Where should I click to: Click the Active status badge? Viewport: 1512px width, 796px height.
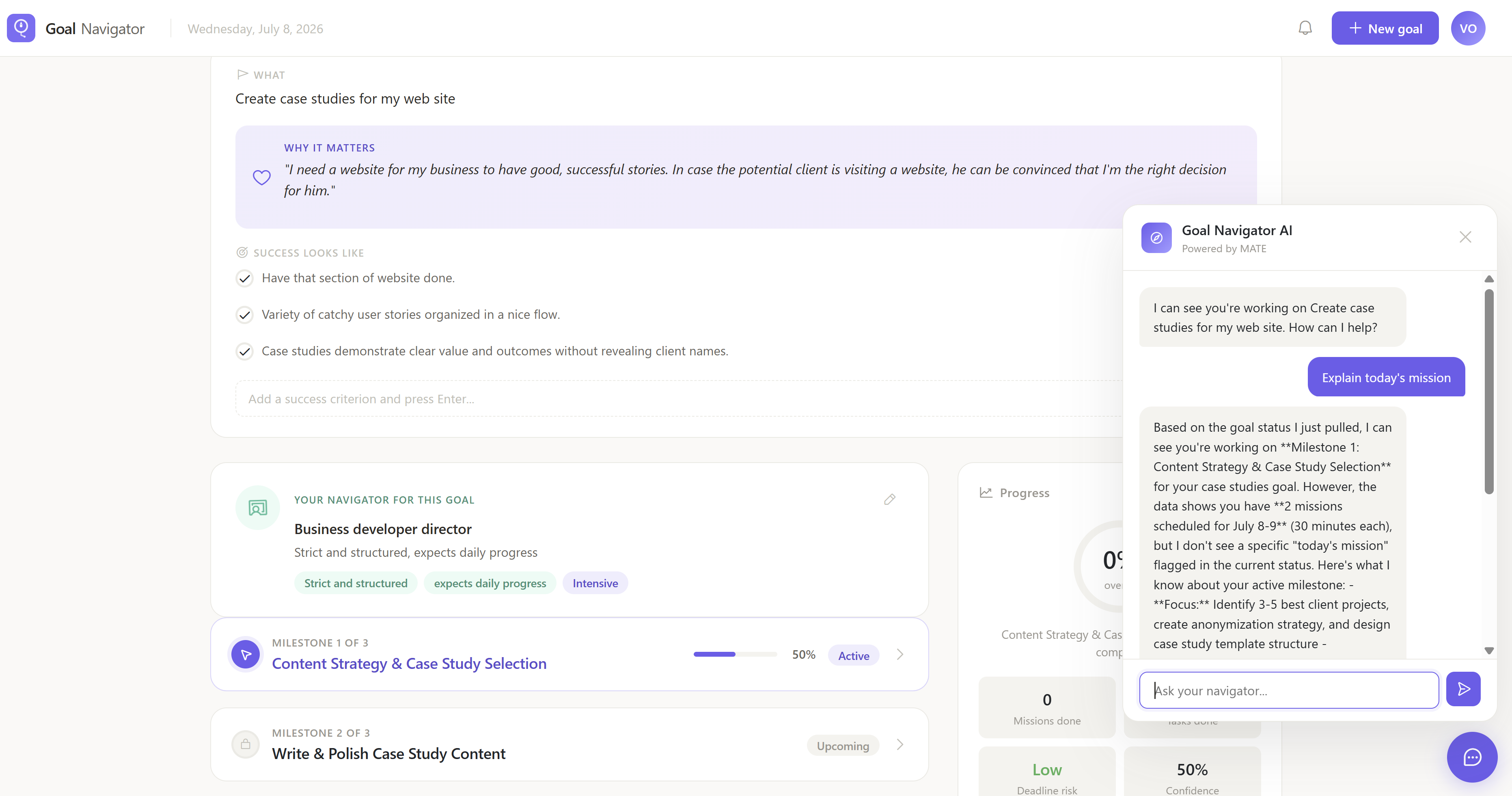point(854,655)
